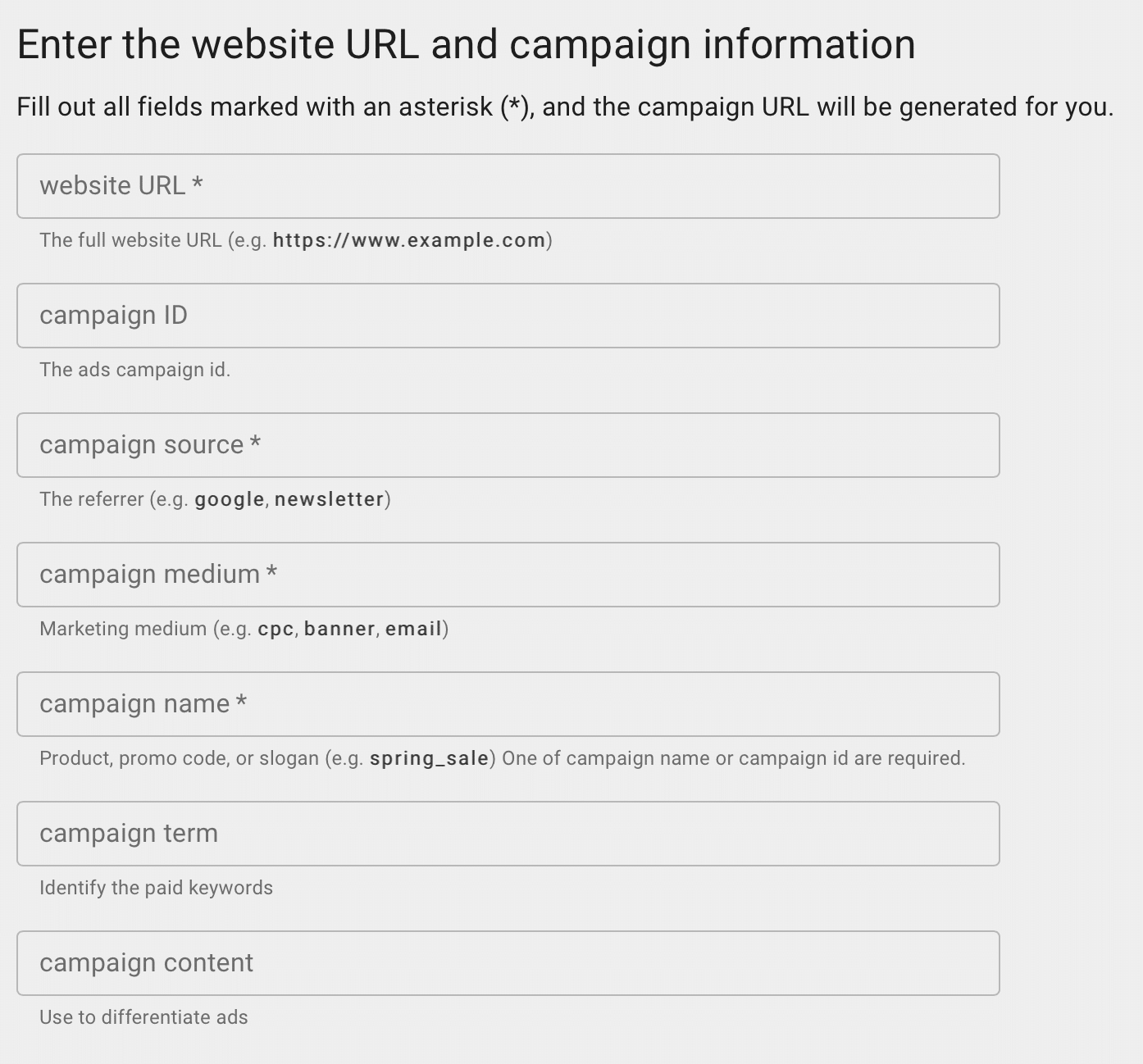Click "The ads campaign id." helper text
The height and width of the screenshot is (1064, 1143).
click(x=134, y=370)
